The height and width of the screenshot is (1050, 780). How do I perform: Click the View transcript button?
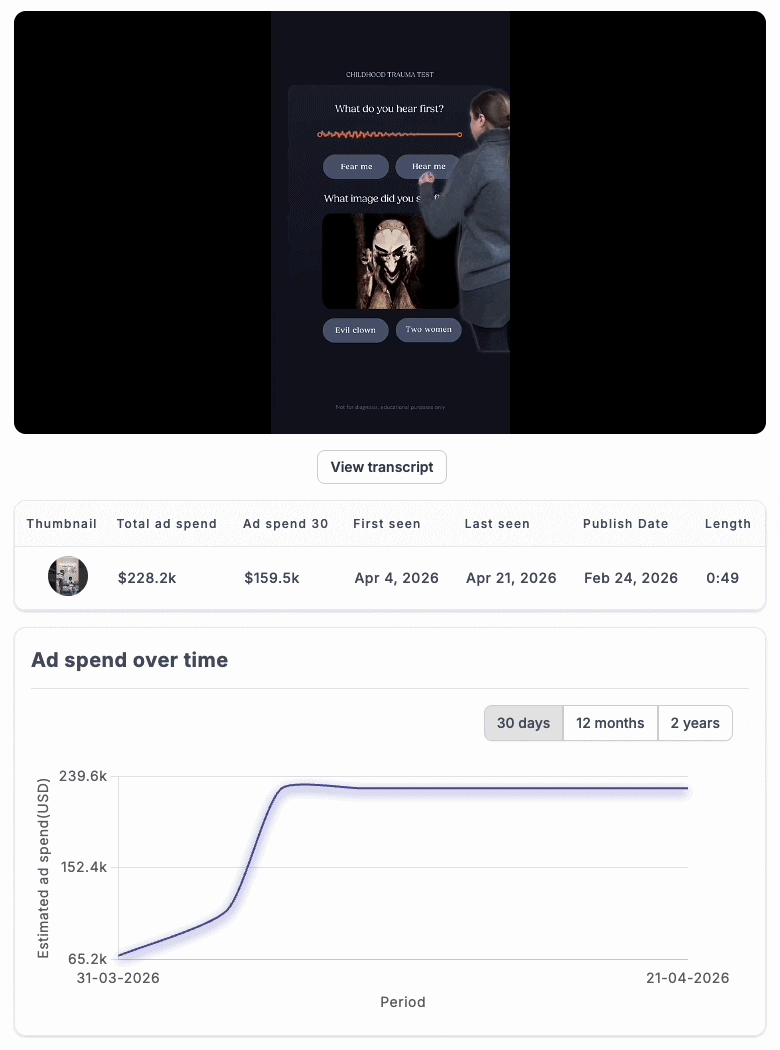[382, 467]
